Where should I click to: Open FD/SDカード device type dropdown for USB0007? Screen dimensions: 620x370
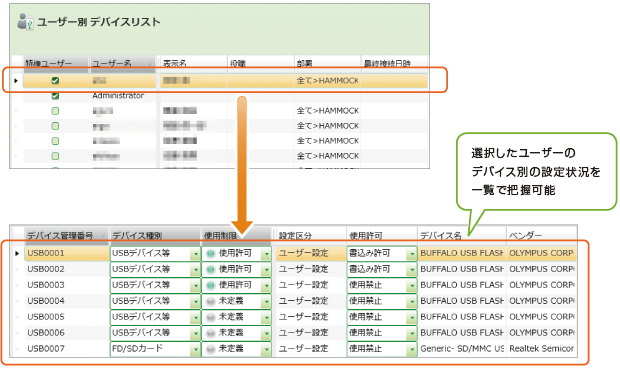(195, 349)
